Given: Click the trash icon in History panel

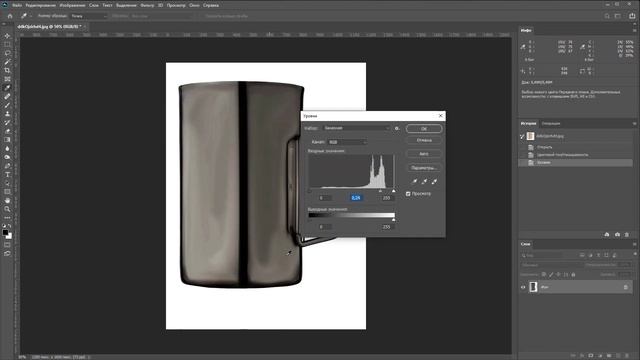Looking at the screenshot, I should 627,235.
